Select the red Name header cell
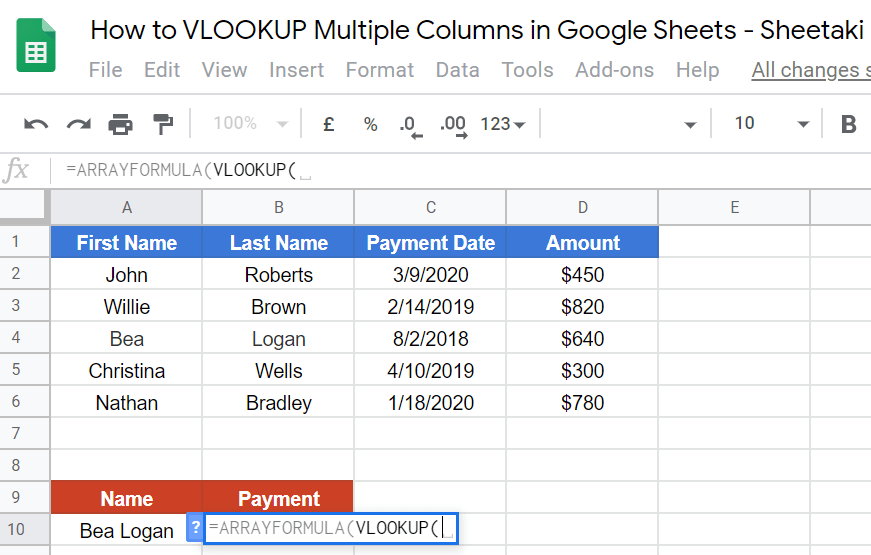871x555 pixels. click(x=127, y=498)
